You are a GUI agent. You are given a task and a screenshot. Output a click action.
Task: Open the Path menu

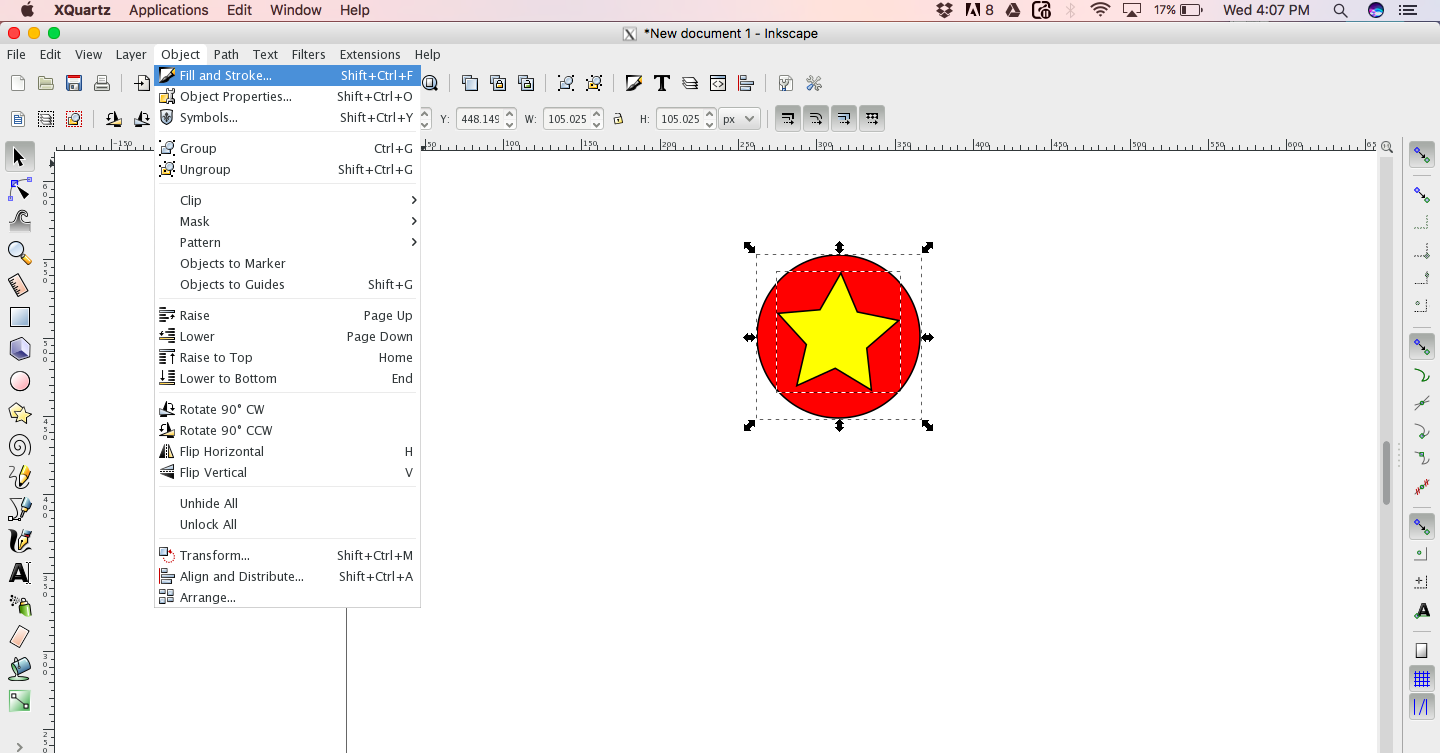point(226,54)
